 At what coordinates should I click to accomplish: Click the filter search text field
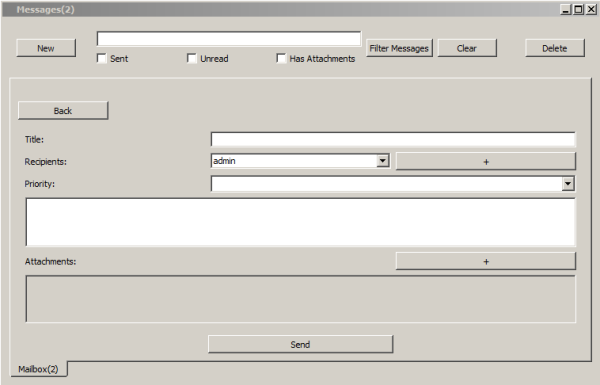(x=229, y=39)
